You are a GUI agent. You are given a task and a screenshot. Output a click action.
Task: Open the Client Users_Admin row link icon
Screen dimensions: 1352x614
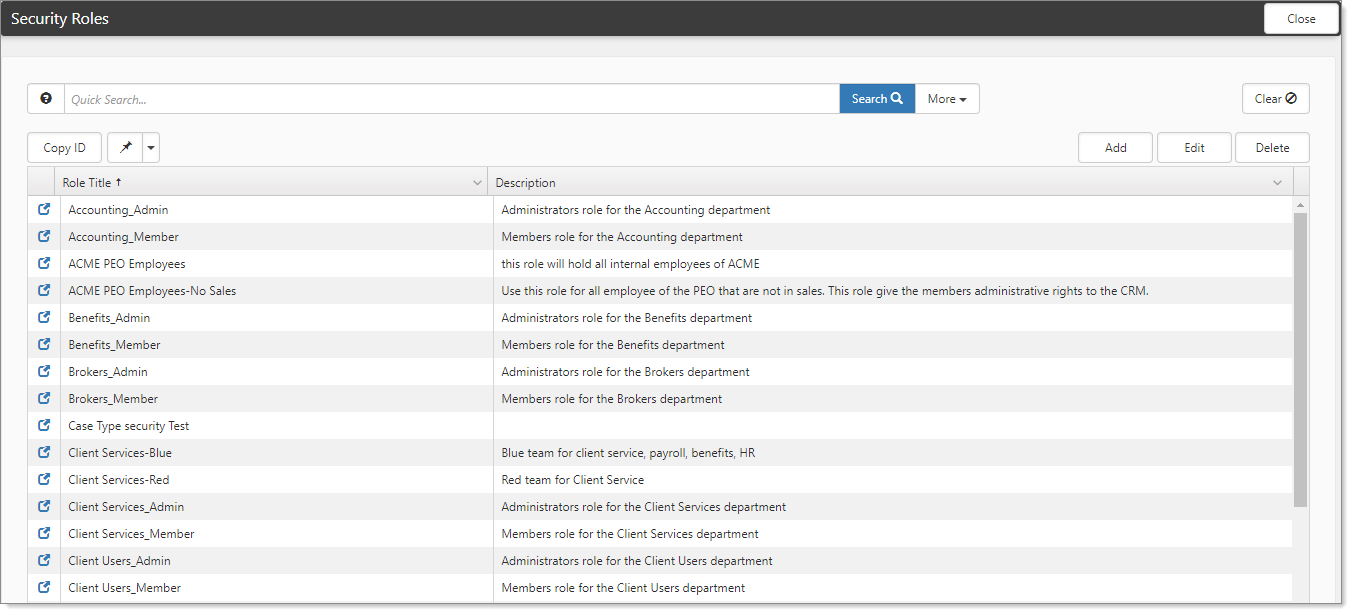(44, 561)
